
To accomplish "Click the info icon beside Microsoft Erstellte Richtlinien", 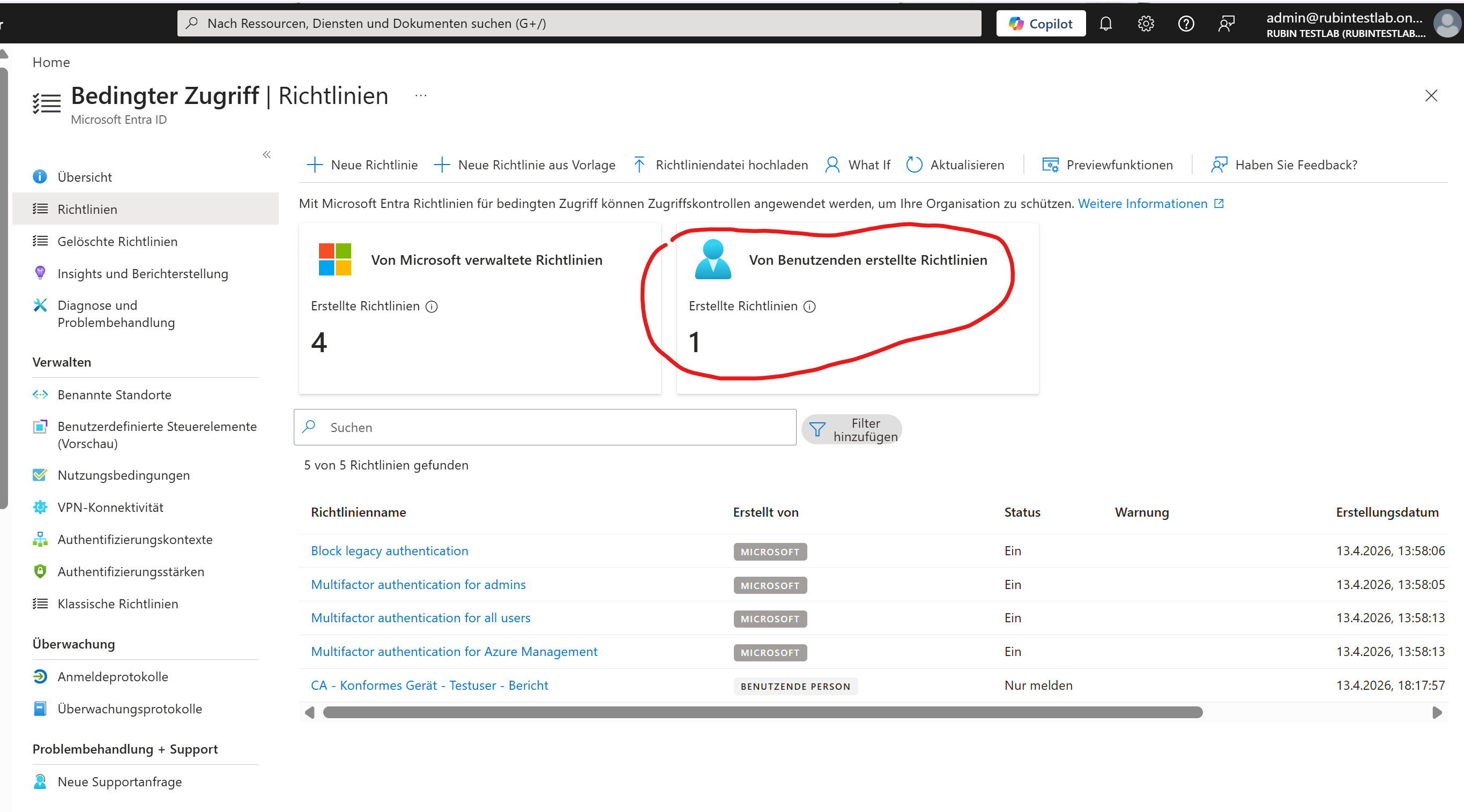I will pos(432,307).
